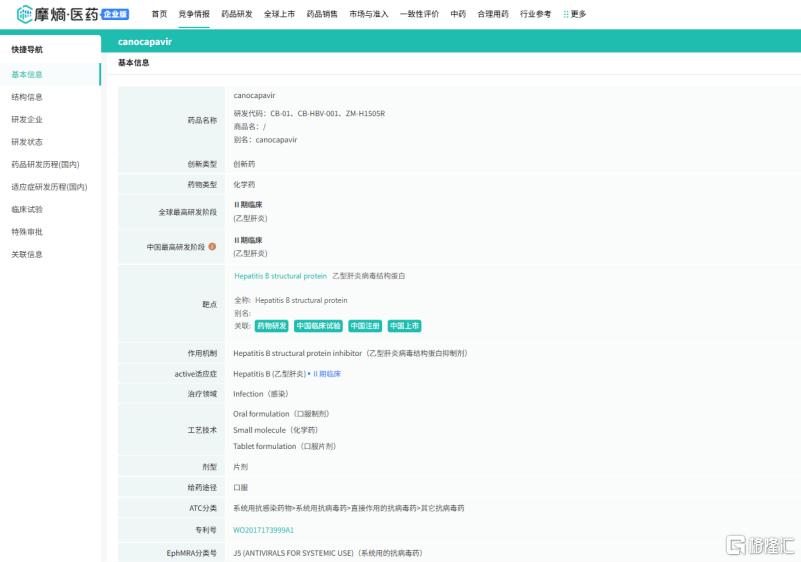Click Oral formulation（口服制剂） text
The height and width of the screenshot is (562, 801).
point(281,414)
